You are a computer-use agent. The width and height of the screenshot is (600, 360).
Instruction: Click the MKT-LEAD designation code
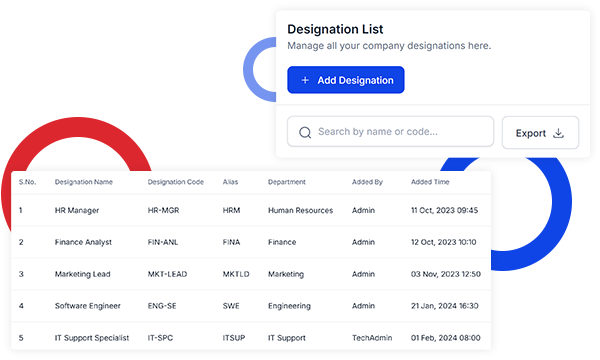click(167, 274)
